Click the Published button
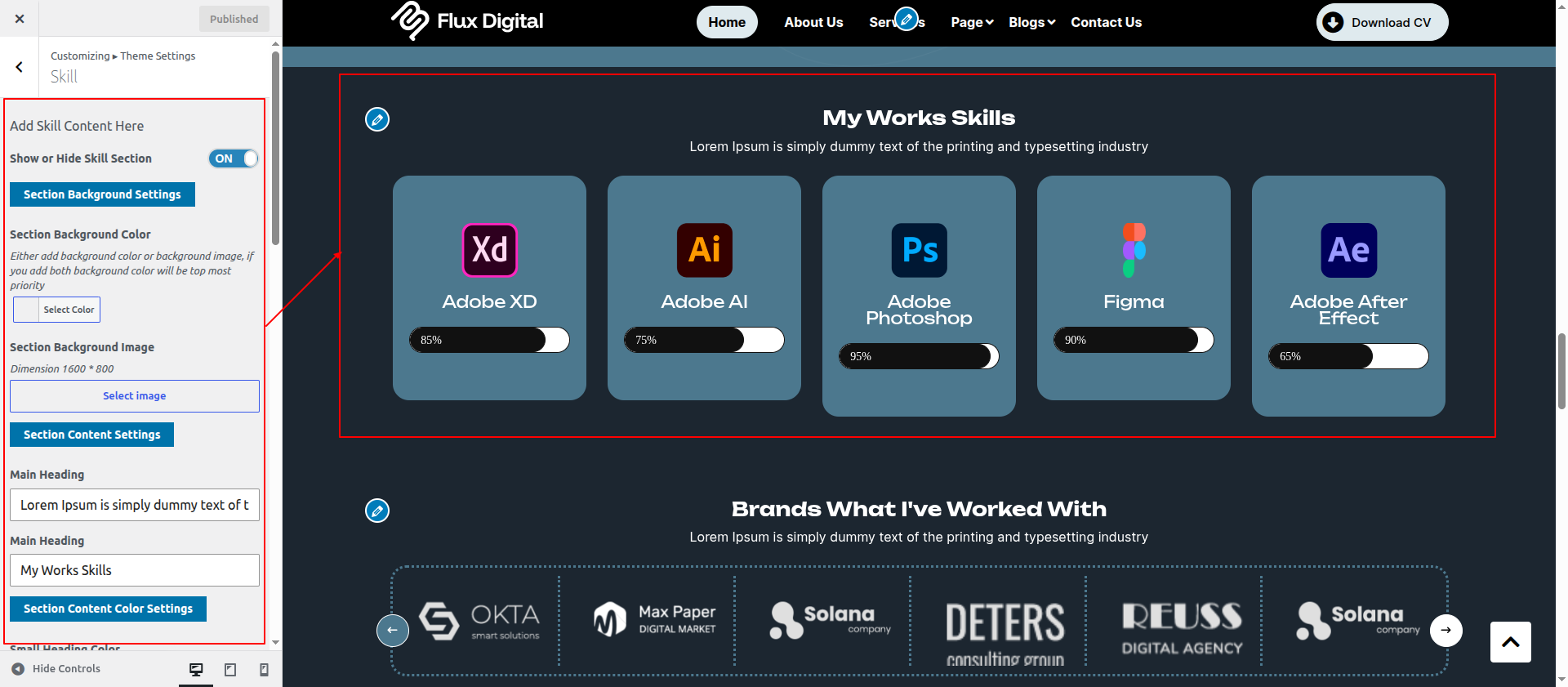This screenshot has width=1568, height=687. (x=234, y=19)
